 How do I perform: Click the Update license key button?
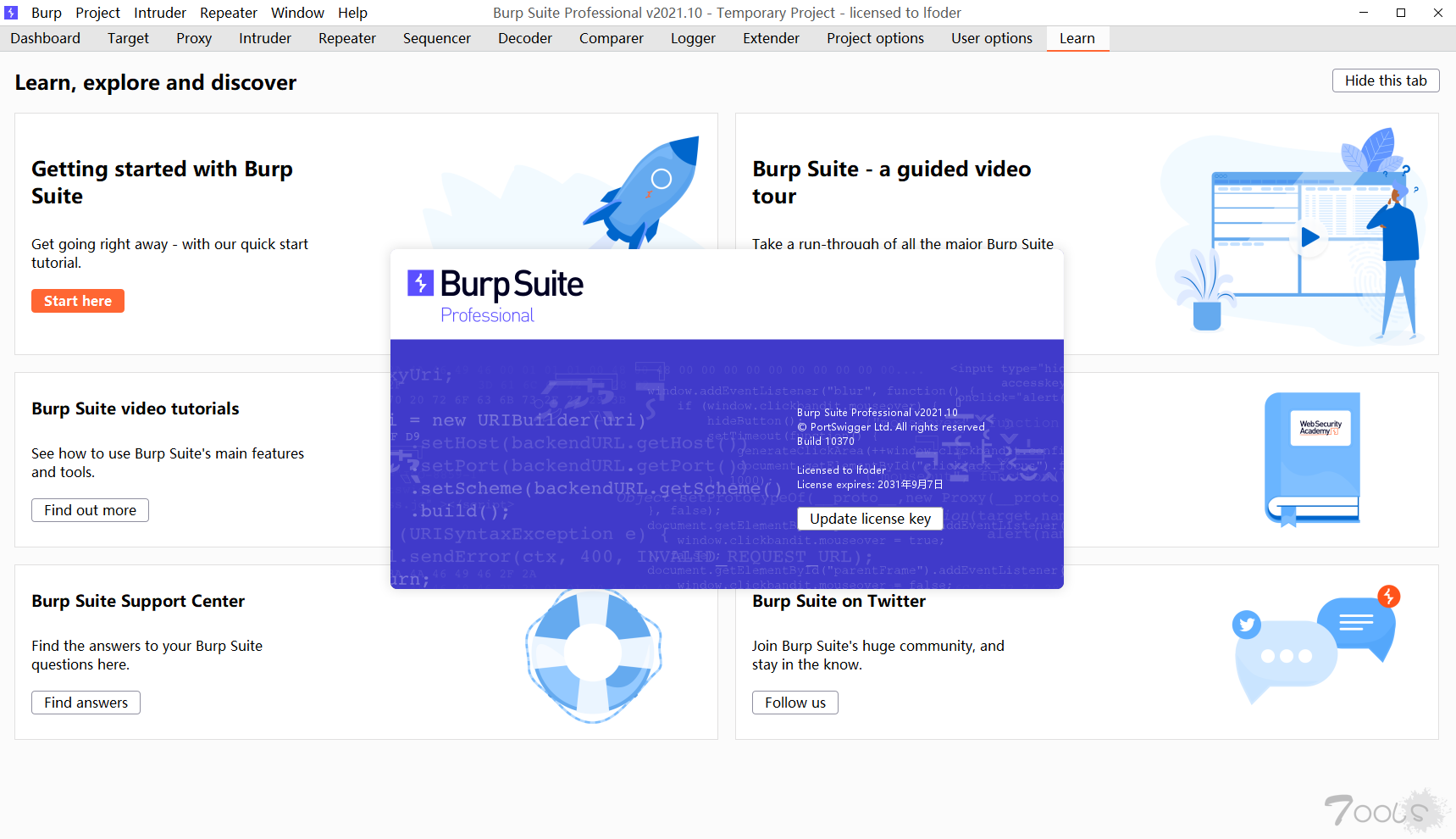[x=870, y=519]
